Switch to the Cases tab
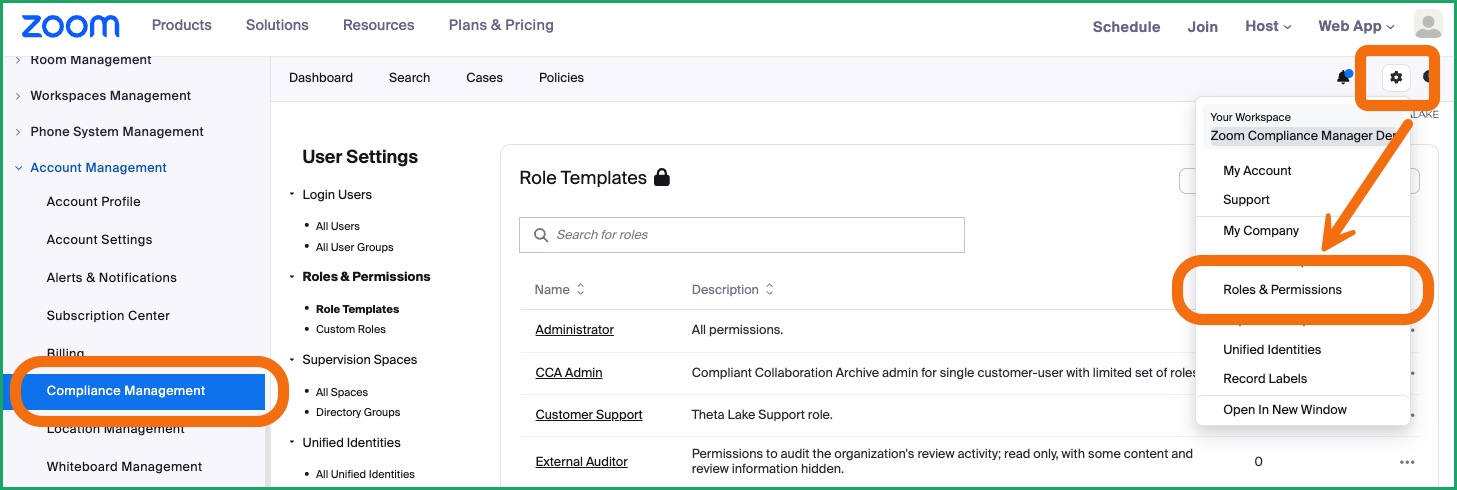 484,78
